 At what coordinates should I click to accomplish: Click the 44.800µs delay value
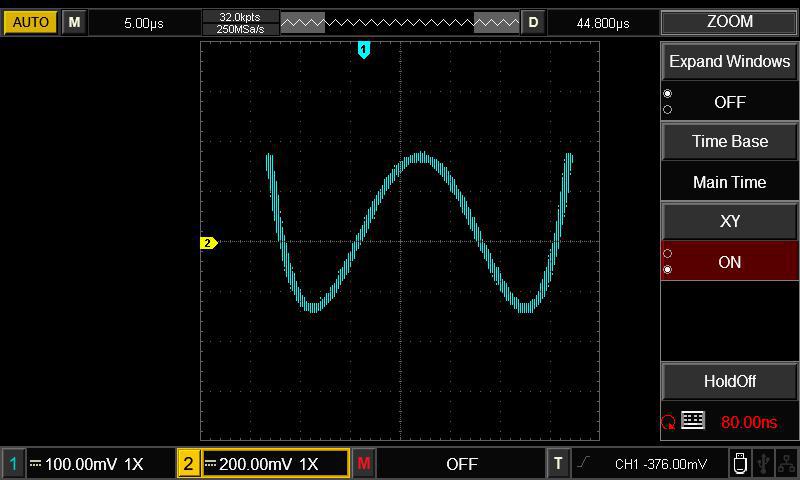tap(603, 23)
